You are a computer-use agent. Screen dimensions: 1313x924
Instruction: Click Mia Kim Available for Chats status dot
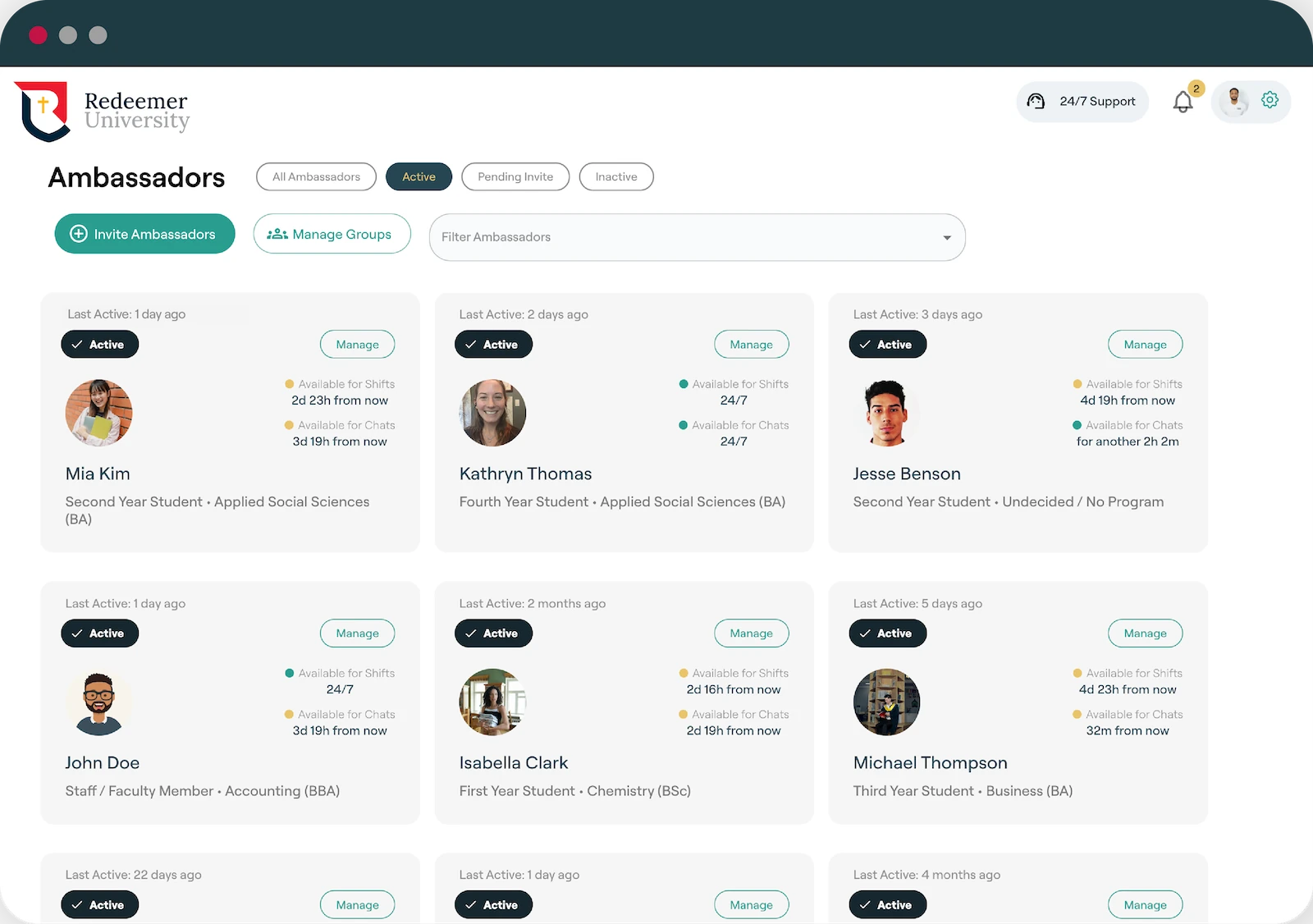tap(289, 425)
